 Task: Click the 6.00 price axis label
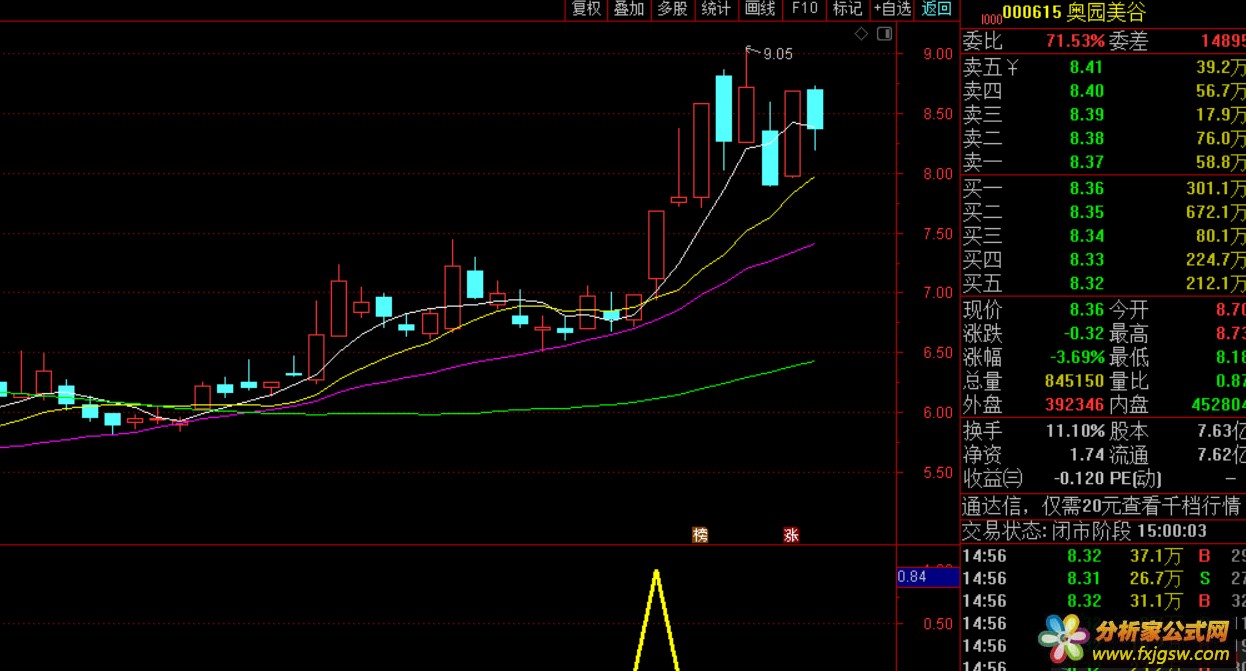pyautogui.click(x=937, y=412)
